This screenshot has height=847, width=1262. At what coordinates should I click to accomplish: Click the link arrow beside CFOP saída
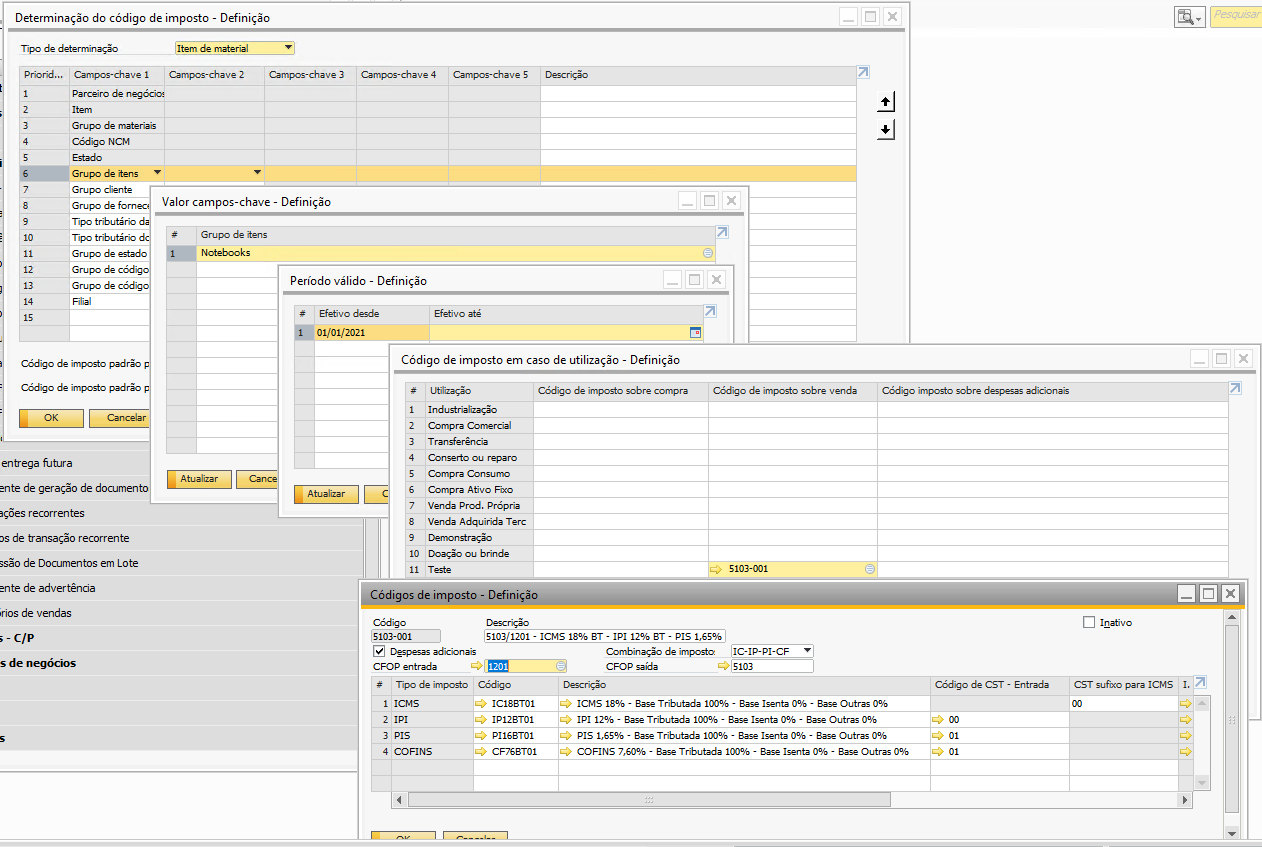point(723,666)
